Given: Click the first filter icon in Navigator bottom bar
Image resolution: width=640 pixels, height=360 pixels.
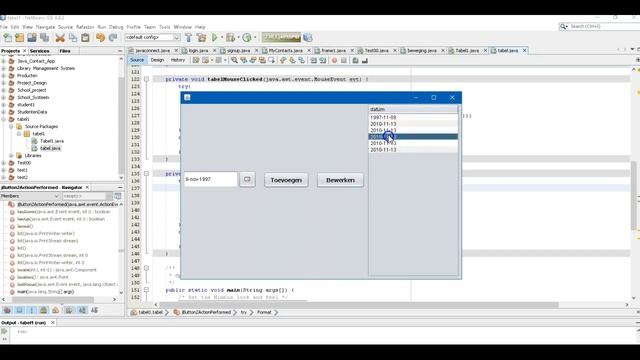Looking at the screenshot, I should pyautogui.click(x=7, y=311).
